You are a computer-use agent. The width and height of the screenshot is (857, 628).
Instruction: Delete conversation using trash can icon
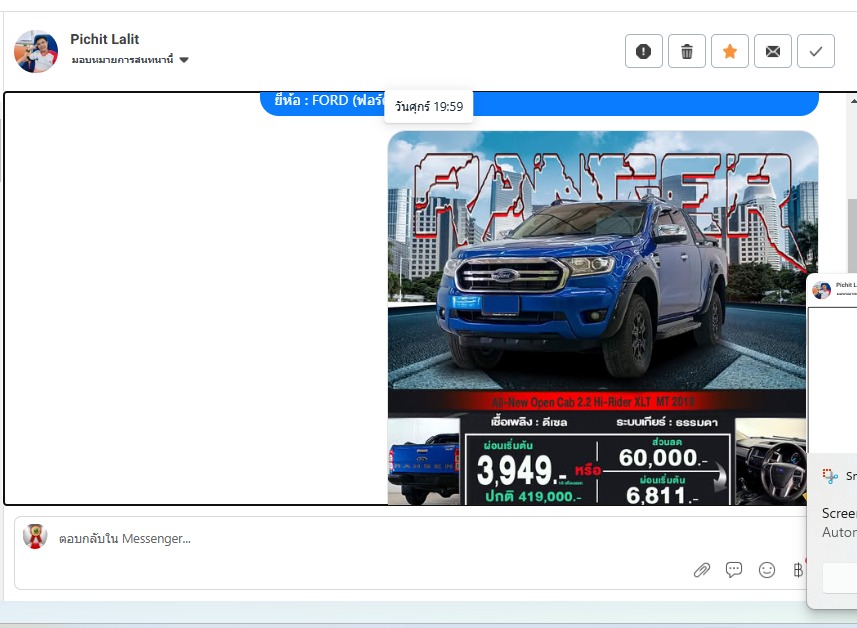tap(686, 51)
